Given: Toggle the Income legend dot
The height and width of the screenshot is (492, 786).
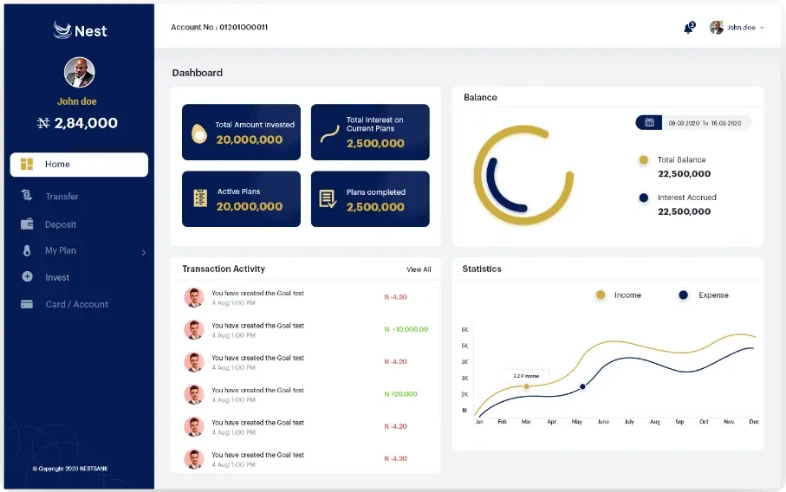Looking at the screenshot, I should coord(600,295).
